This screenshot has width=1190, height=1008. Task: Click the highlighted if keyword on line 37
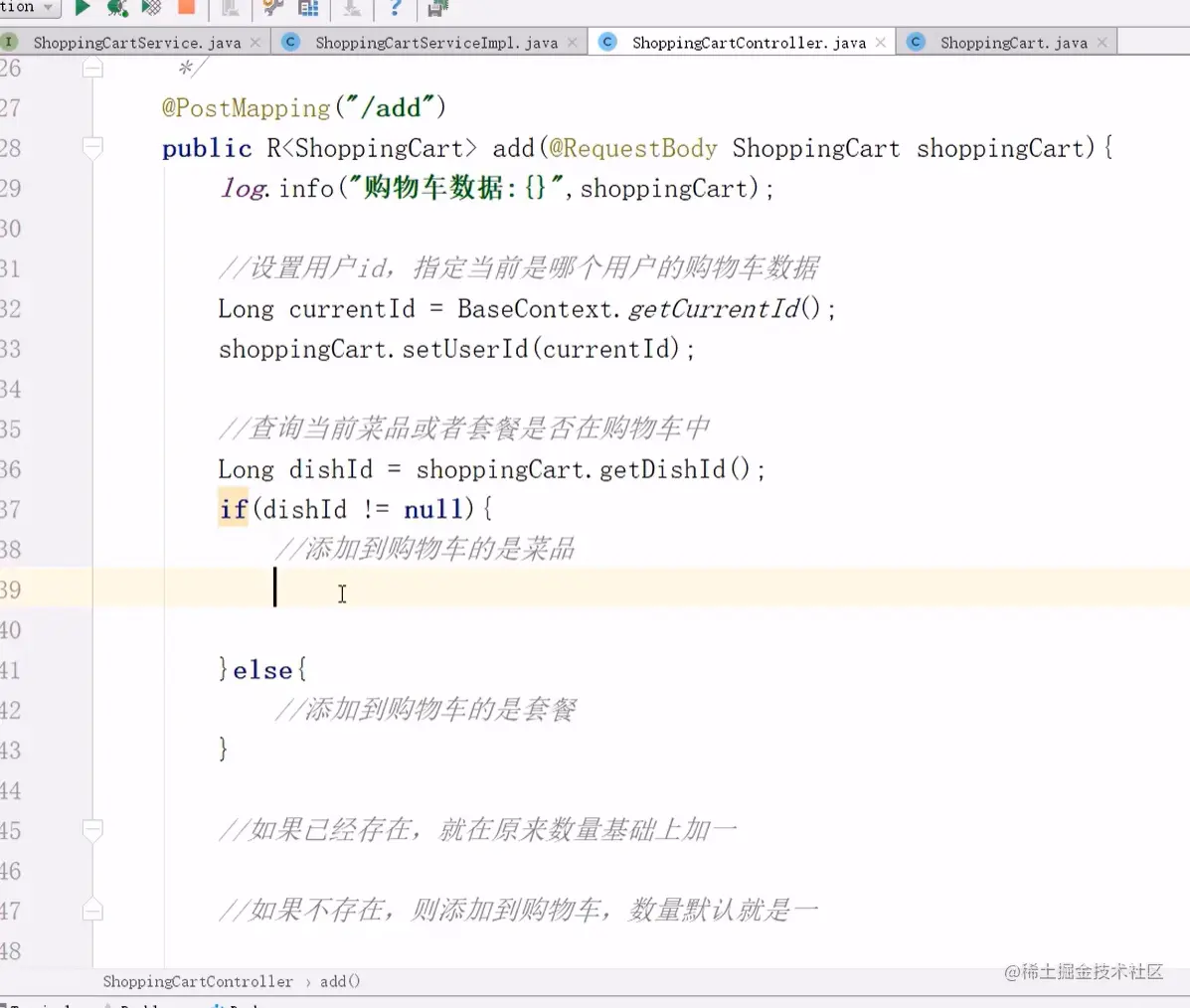pos(234,509)
